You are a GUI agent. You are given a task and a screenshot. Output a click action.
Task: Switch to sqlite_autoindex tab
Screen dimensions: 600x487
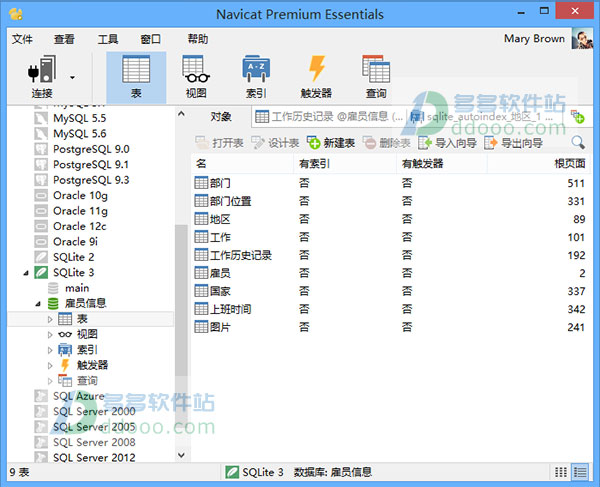tap(482, 116)
